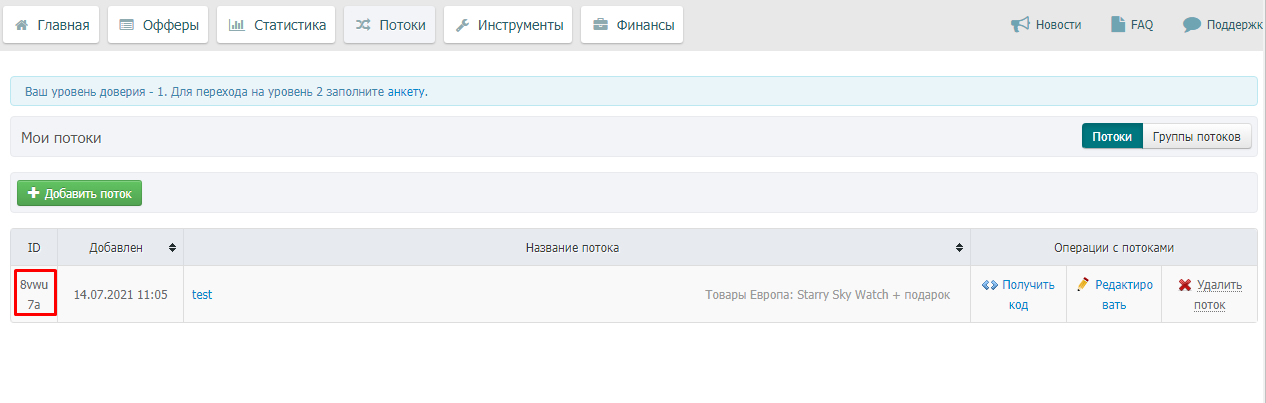Click the speech bubble support icon
1266x403 pixels.
point(1191,25)
